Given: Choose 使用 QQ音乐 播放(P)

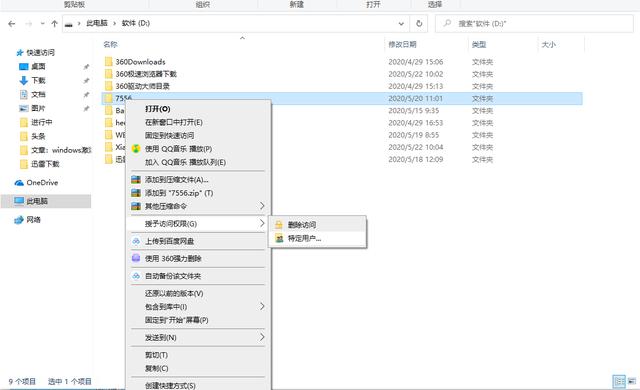Looking at the screenshot, I should point(178,148).
